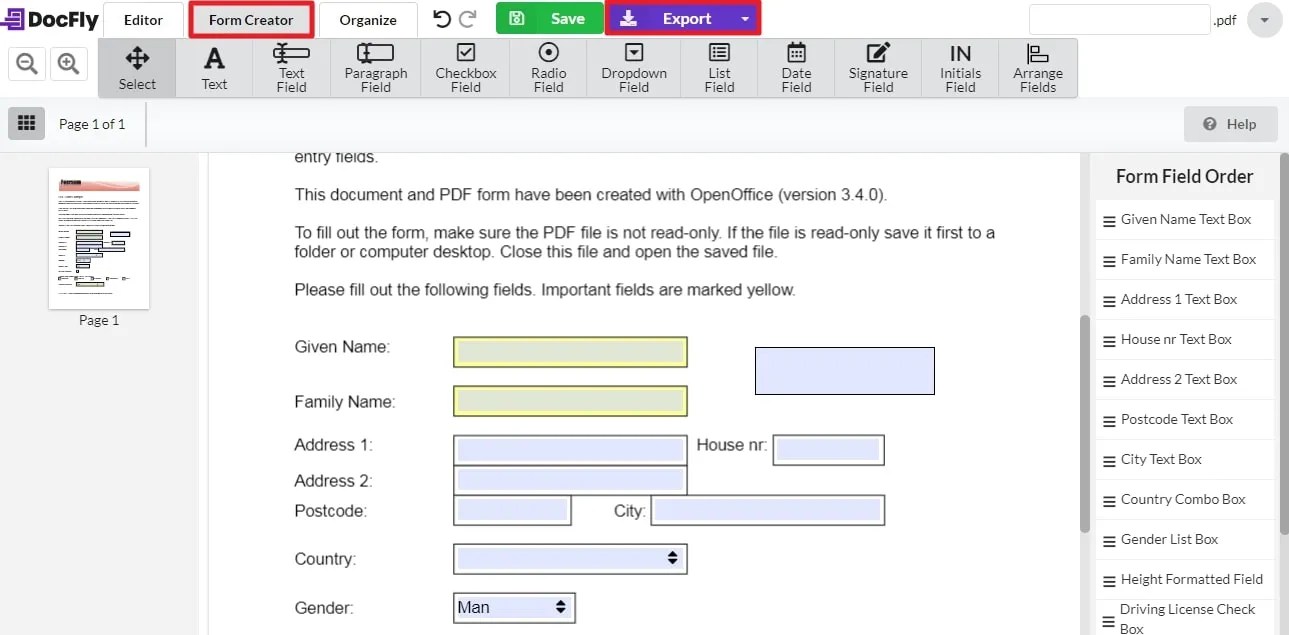The height and width of the screenshot is (635, 1289).
Task: Select the Radio Field tool
Action: [x=547, y=67]
